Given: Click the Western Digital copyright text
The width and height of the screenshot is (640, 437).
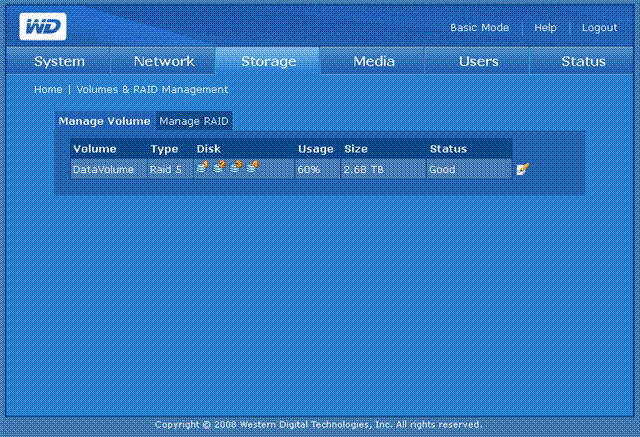Looking at the screenshot, I should 318,425.
